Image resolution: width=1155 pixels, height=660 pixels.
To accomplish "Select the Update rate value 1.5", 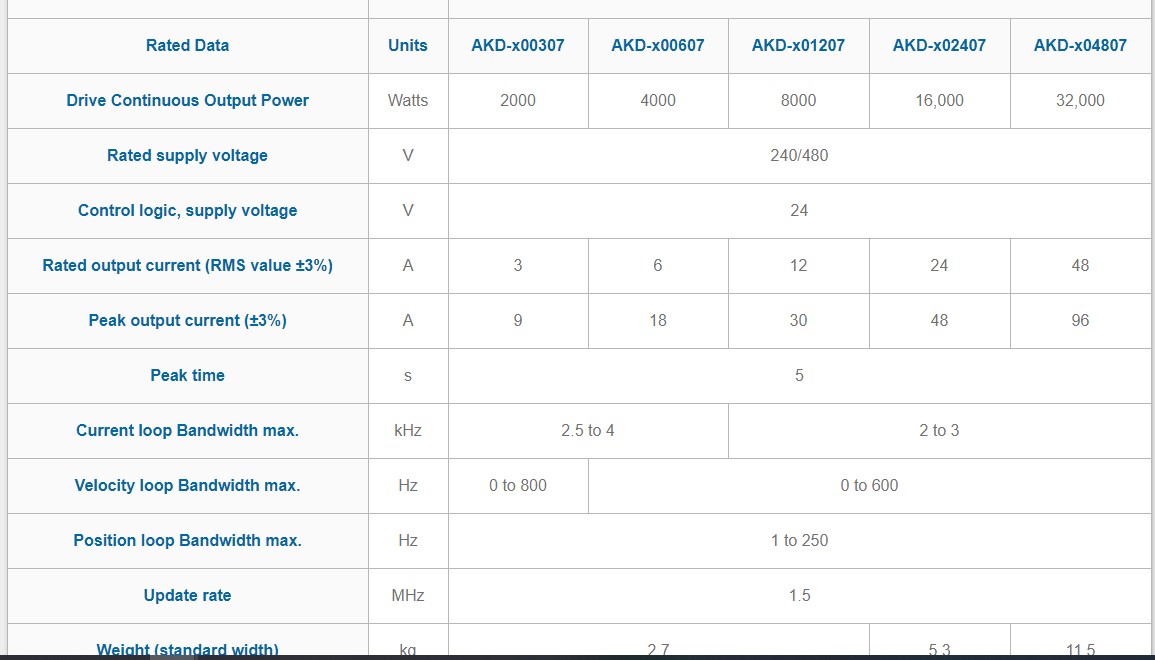I will coord(799,595).
